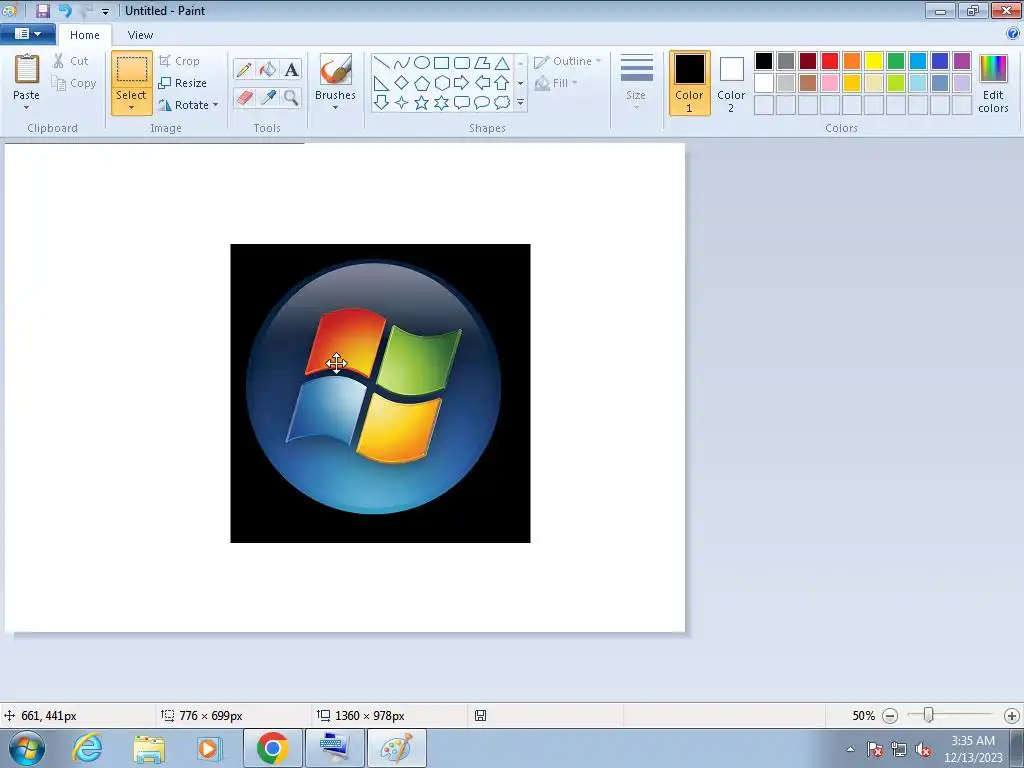Choose the Pentagon shape
Screen dimensions: 1024x768
pyautogui.click(x=422, y=83)
